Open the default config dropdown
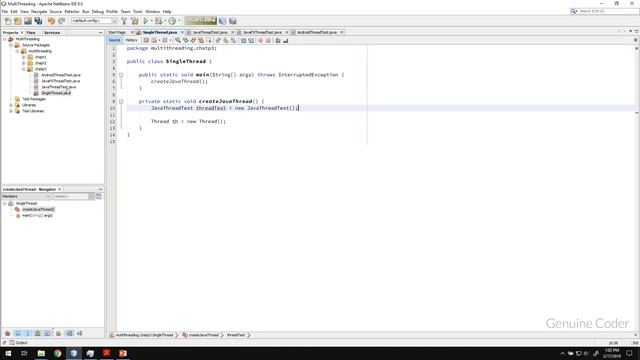 point(94,21)
